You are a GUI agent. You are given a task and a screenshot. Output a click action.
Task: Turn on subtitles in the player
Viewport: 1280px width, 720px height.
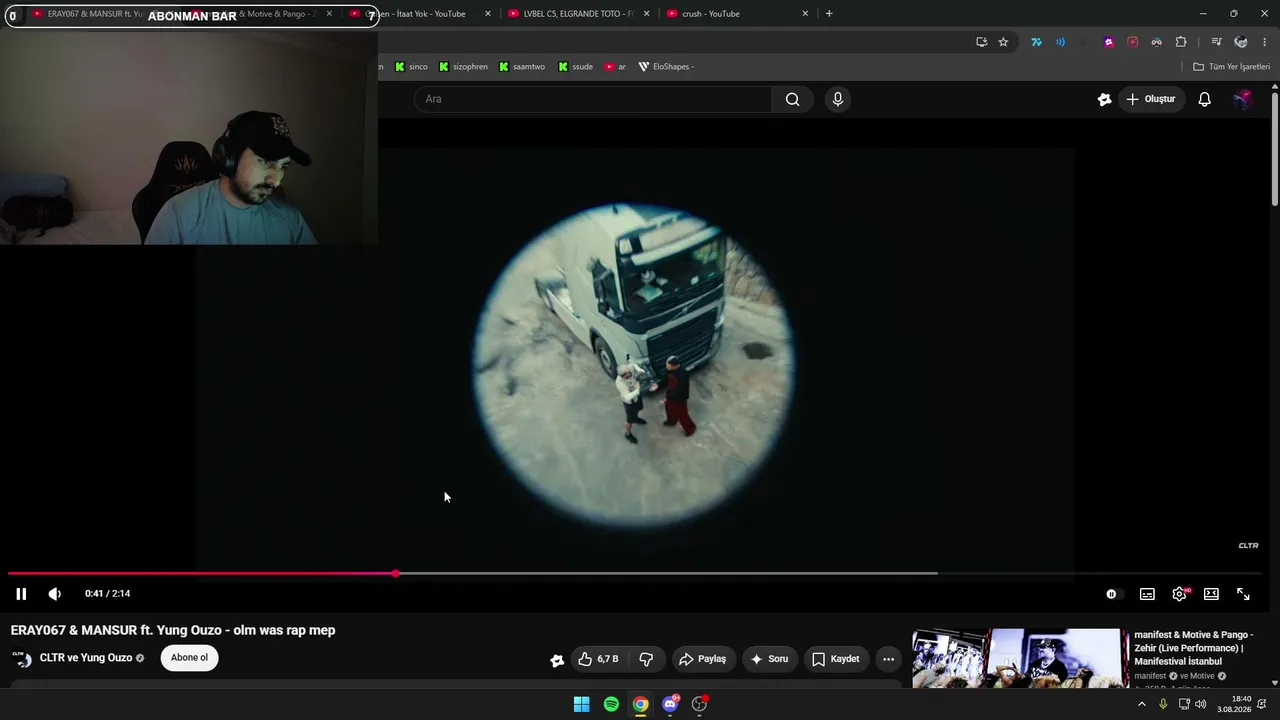pyautogui.click(x=1147, y=594)
